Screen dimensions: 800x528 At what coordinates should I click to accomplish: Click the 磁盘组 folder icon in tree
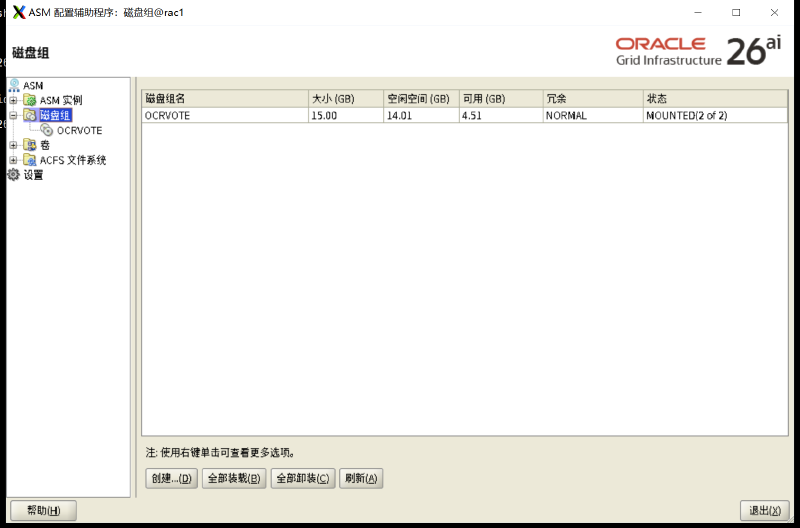click(30, 115)
